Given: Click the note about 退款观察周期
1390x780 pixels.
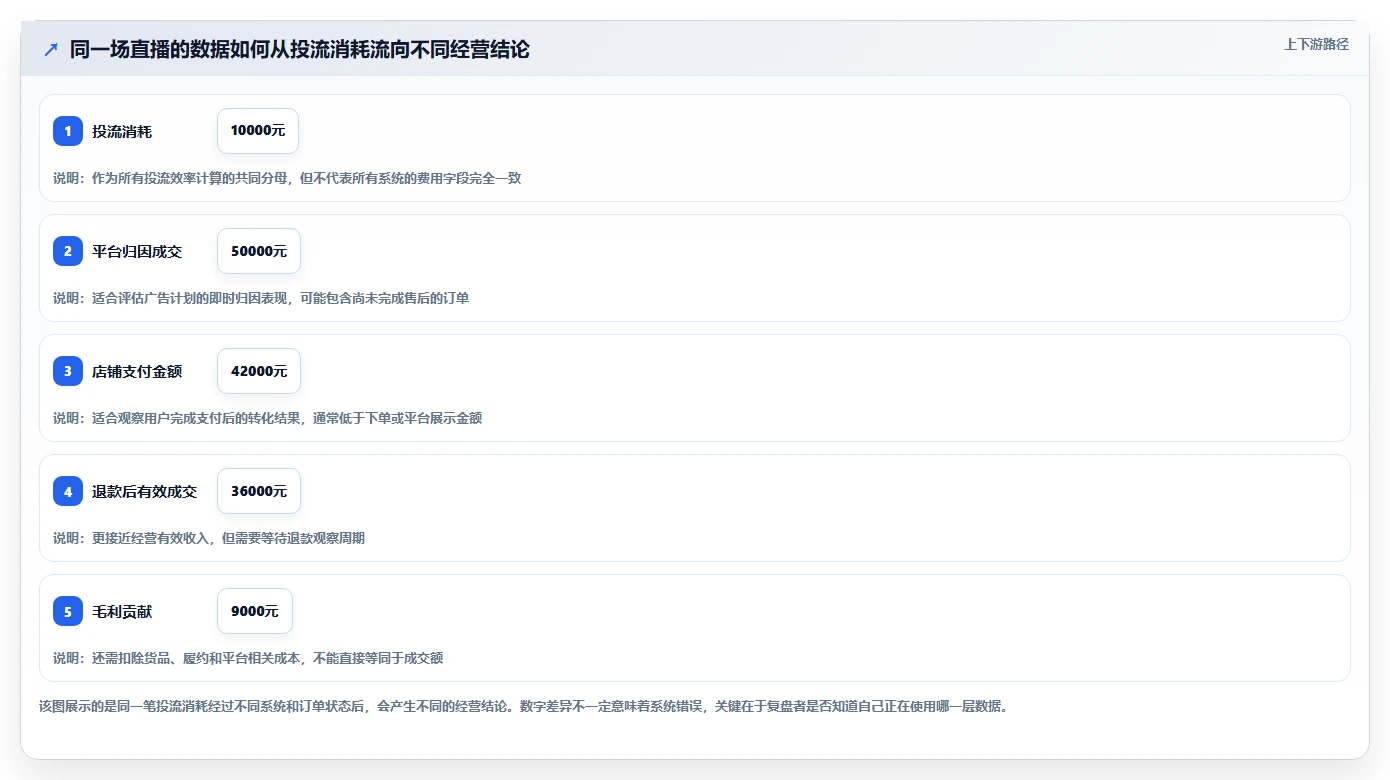Looking at the screenshot, I should [209, 538].
